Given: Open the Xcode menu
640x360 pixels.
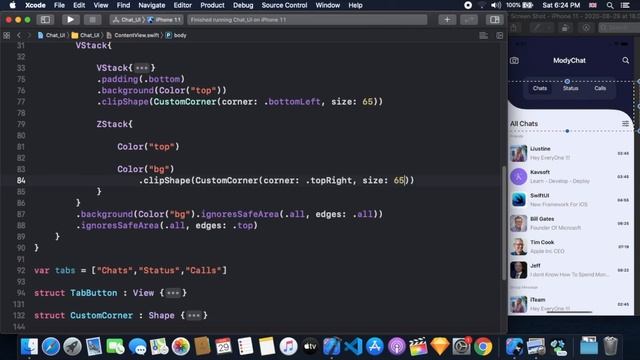Looking at the screenshot, I should pos(35,5).
